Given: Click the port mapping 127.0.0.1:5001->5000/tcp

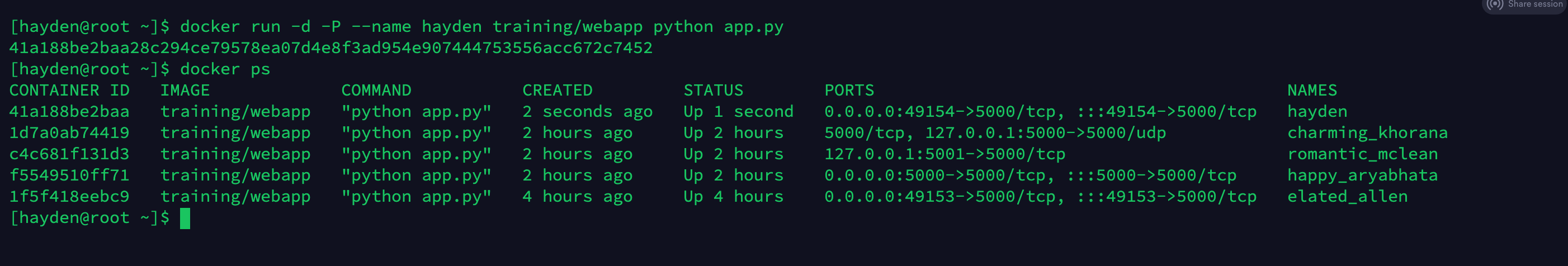Looking at the screenshot, I should coord(944,155).
